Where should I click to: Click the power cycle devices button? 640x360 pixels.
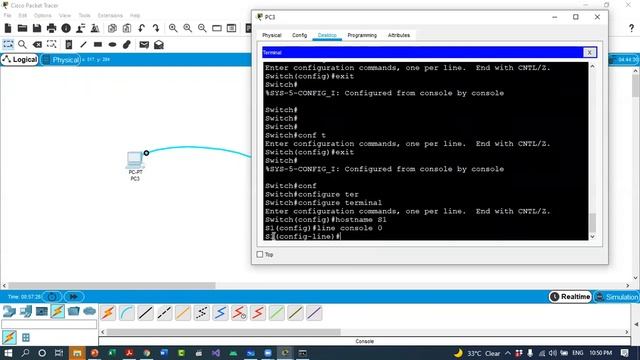point(52,297)
